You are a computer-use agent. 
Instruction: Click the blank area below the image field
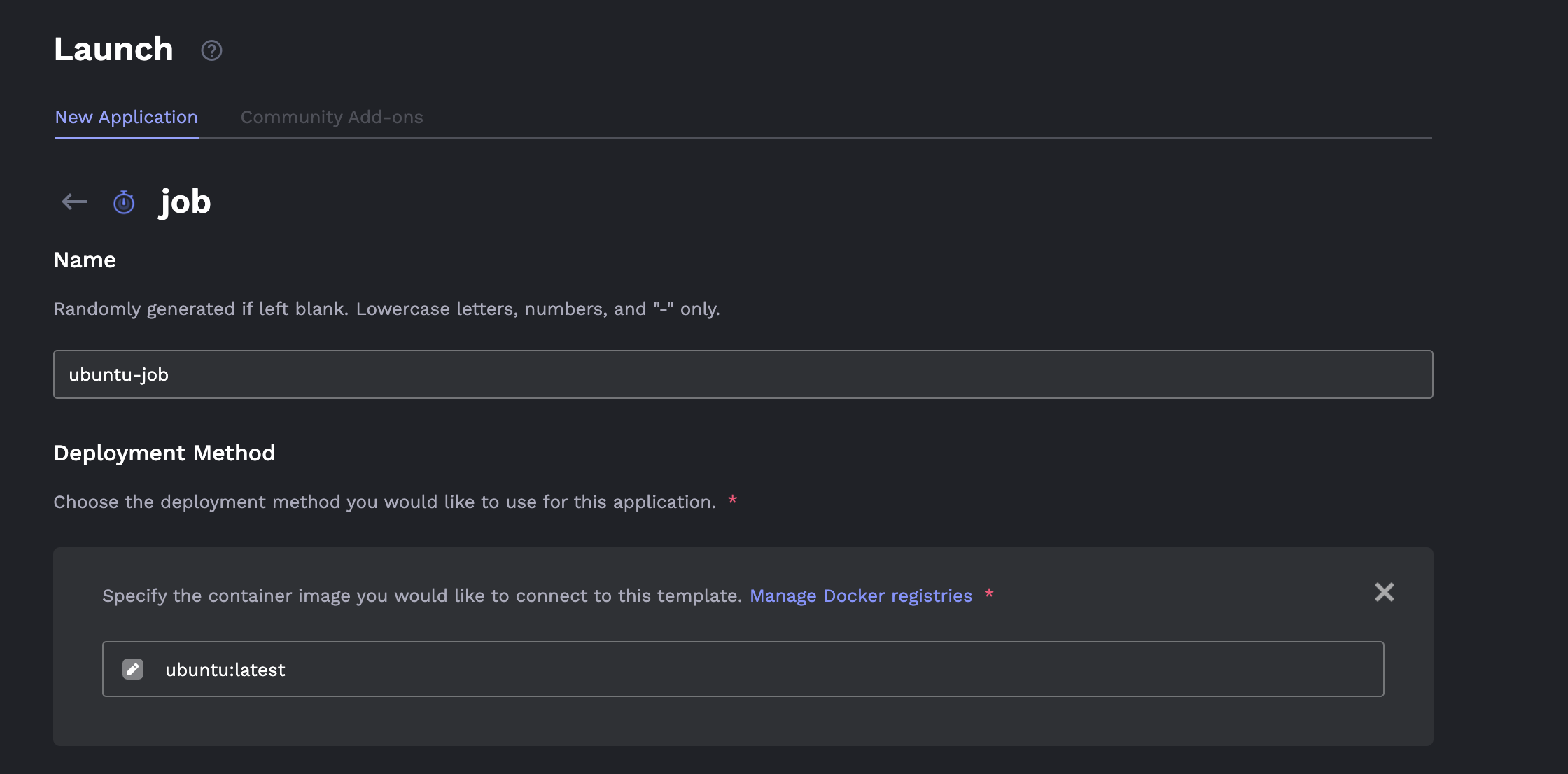coord(742,721)
